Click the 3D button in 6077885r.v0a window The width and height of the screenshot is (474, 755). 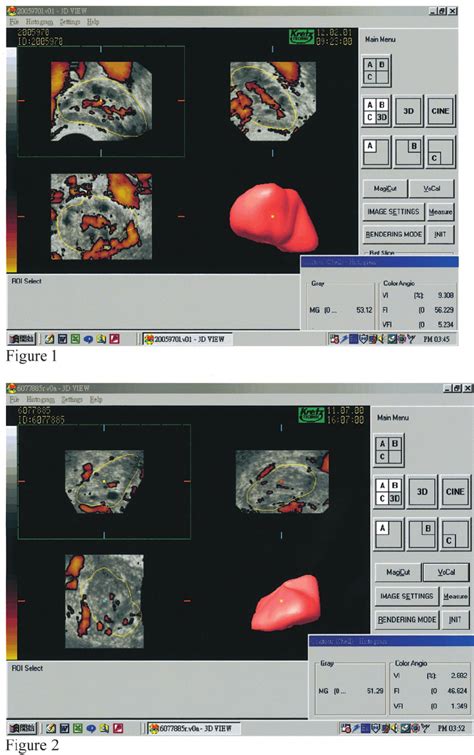click(422, 492)
